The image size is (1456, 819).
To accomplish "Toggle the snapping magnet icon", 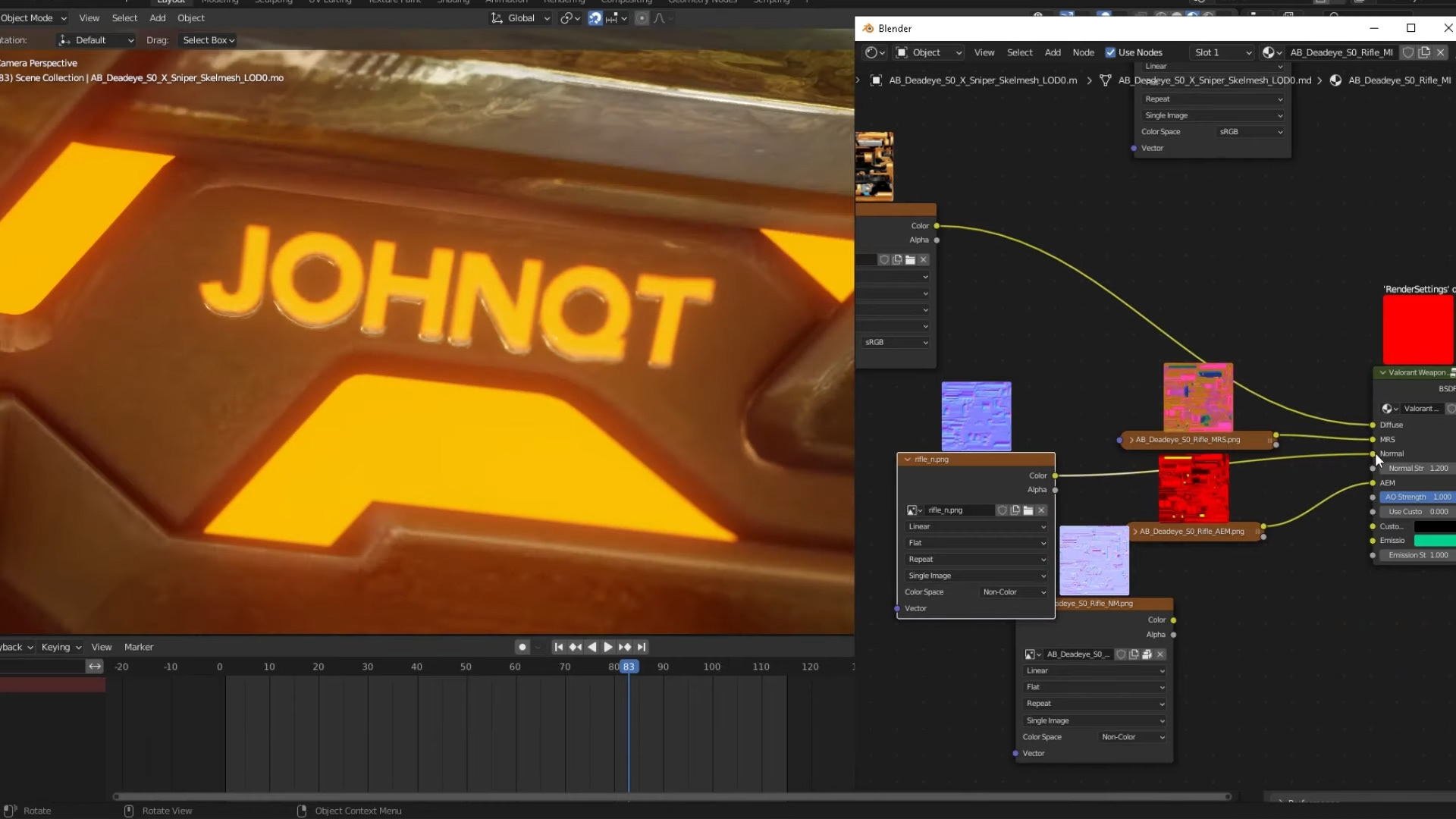I will (595, 18).
